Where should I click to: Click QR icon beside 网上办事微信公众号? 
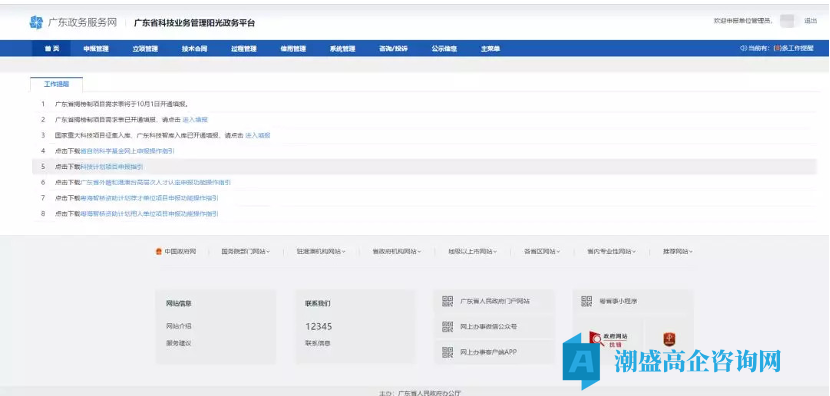(x=447, y=327)
